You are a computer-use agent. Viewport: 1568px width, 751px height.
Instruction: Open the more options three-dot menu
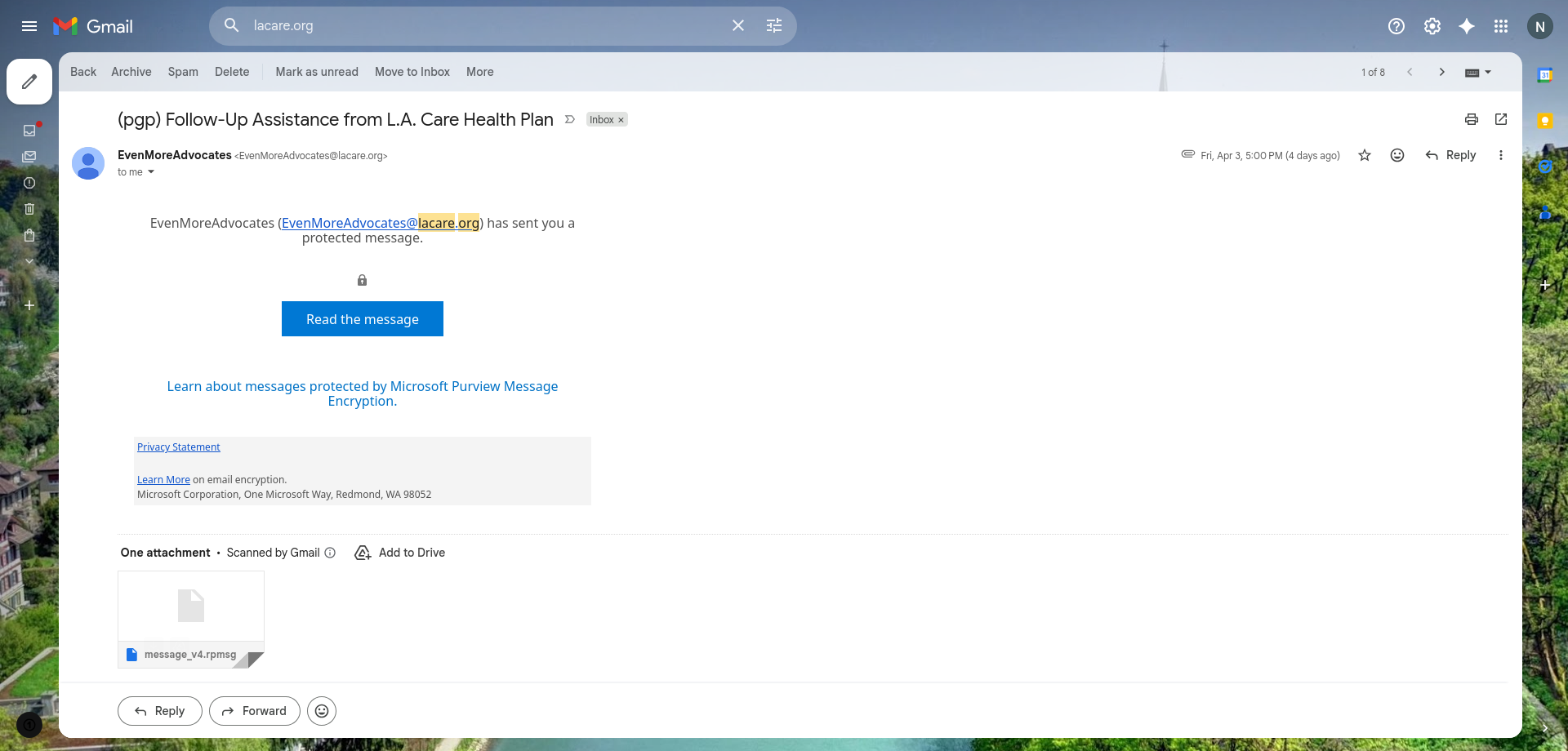click(1501, 155)
